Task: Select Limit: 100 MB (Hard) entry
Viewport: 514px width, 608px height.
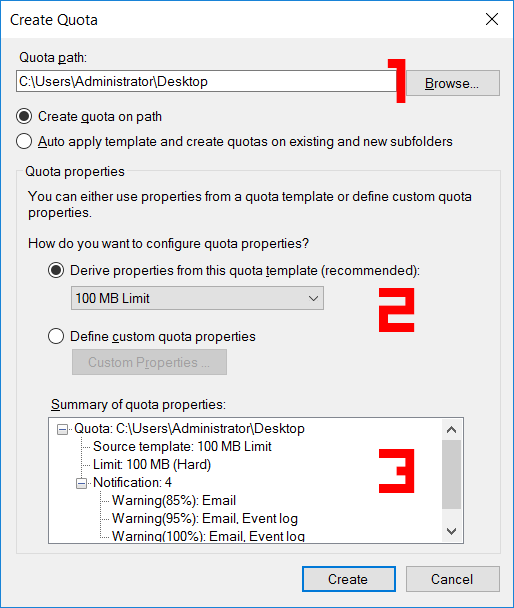Action: tap(152, 465)
